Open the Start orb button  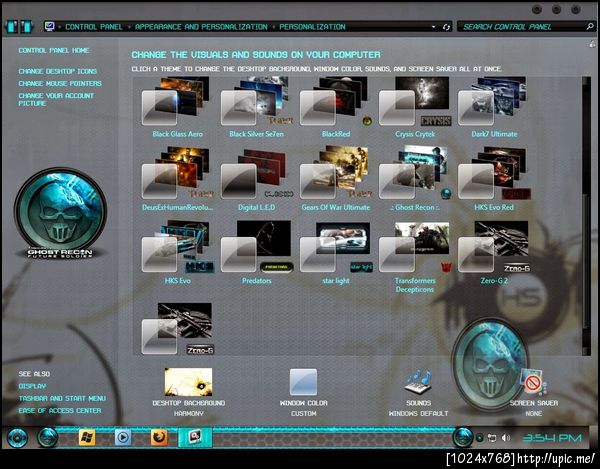pyautogui.click(x=17, y=438)
